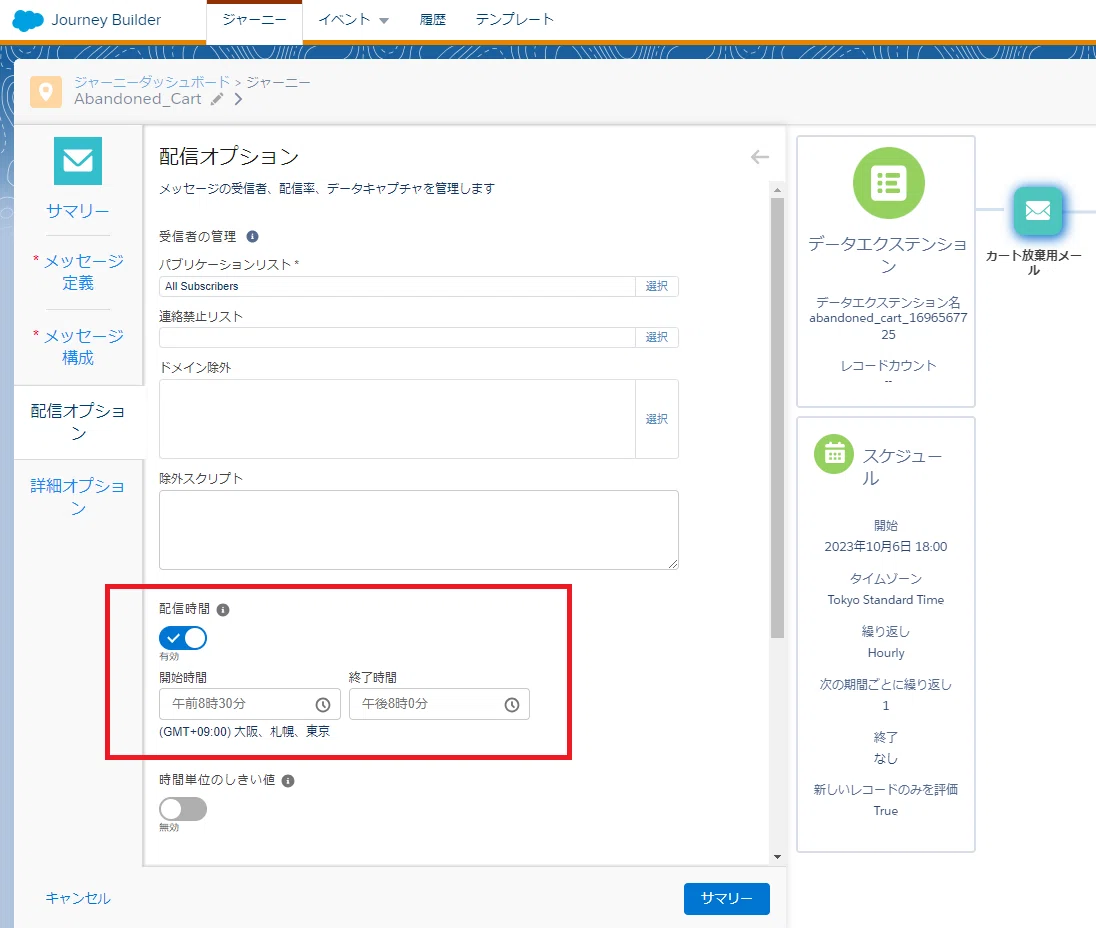Click the 終了時間 field 午後8時0分
The width and height of the screenshot is (1096, 928).
click(x=439, y=704)
